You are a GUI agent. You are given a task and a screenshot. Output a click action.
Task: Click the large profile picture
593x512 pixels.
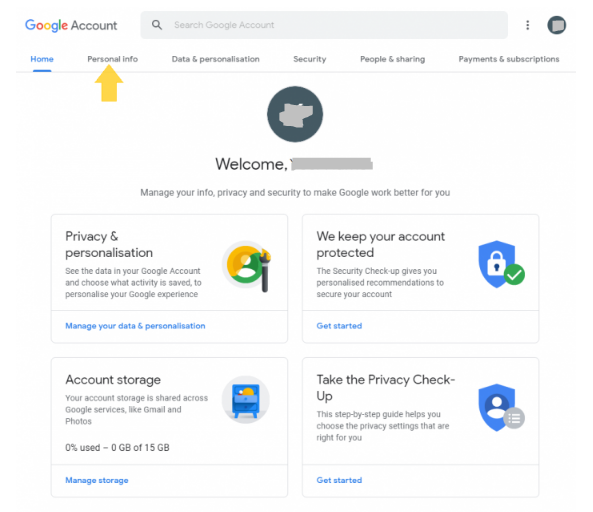coord(295,114)
